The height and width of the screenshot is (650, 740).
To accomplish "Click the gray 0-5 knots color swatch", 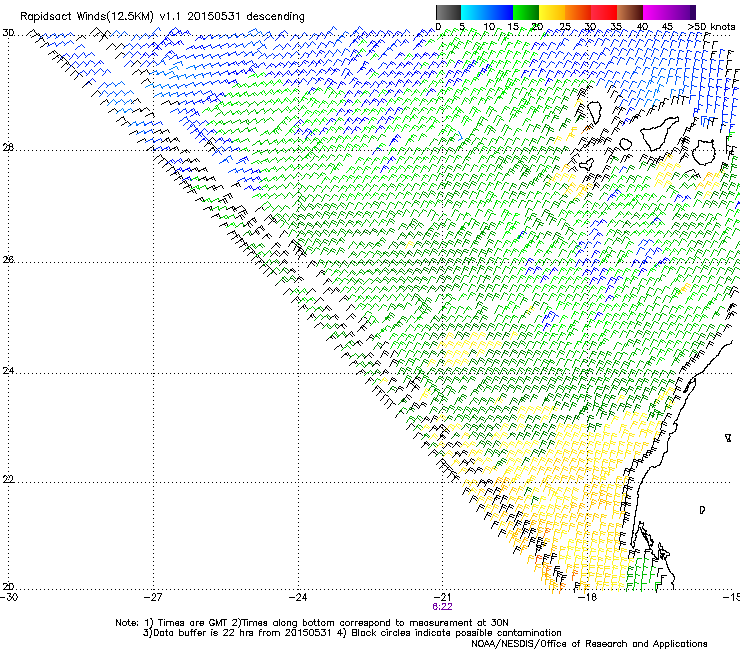I will (448, 12).
